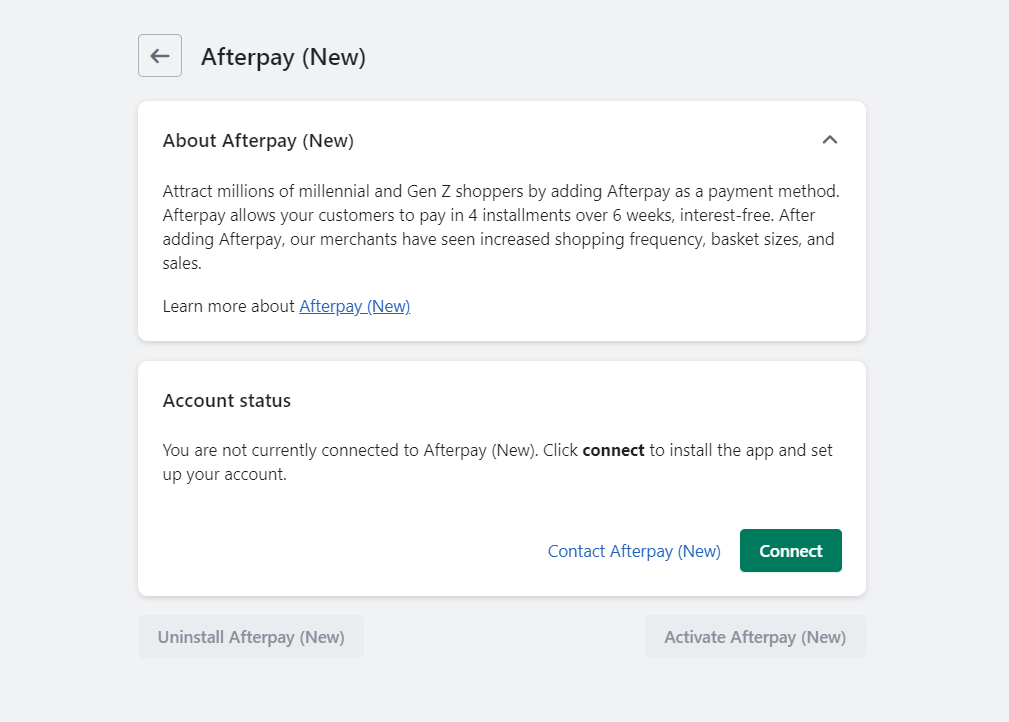Reach Afterpay support via Contact Afterpay (New)
Viewport: 1009px width, 722px height.
tap(633, 550)
